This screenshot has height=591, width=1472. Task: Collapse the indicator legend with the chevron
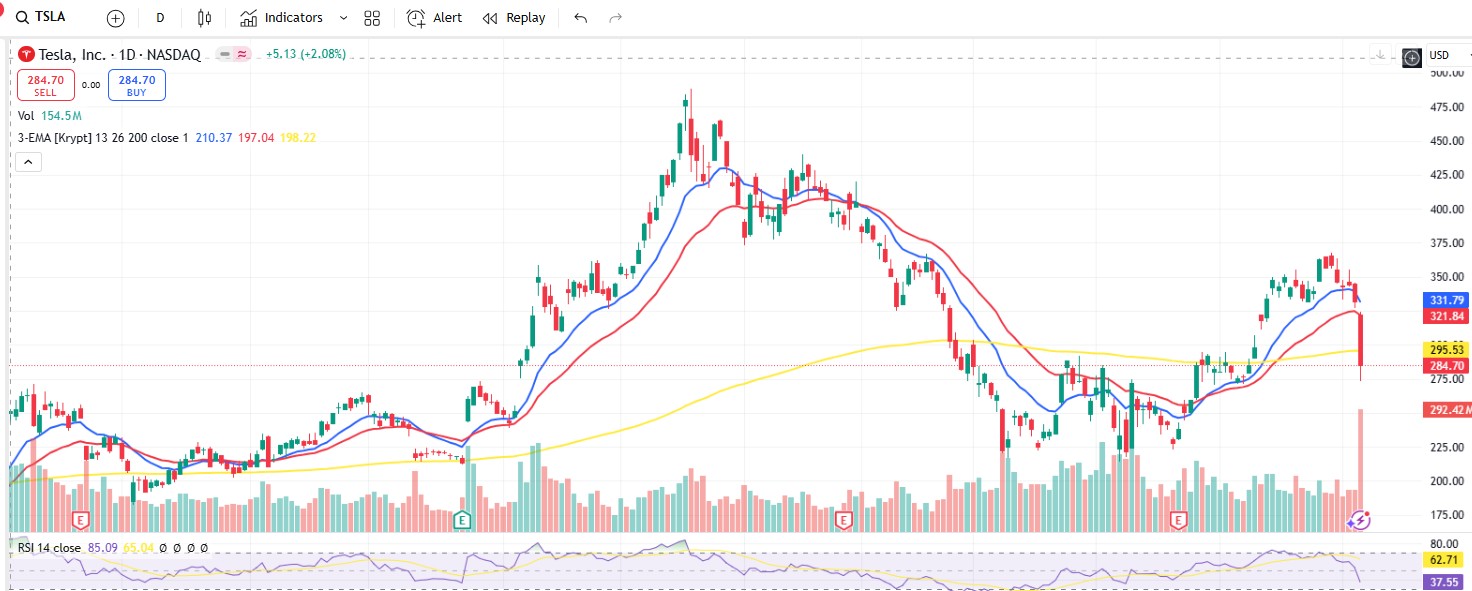28,161
